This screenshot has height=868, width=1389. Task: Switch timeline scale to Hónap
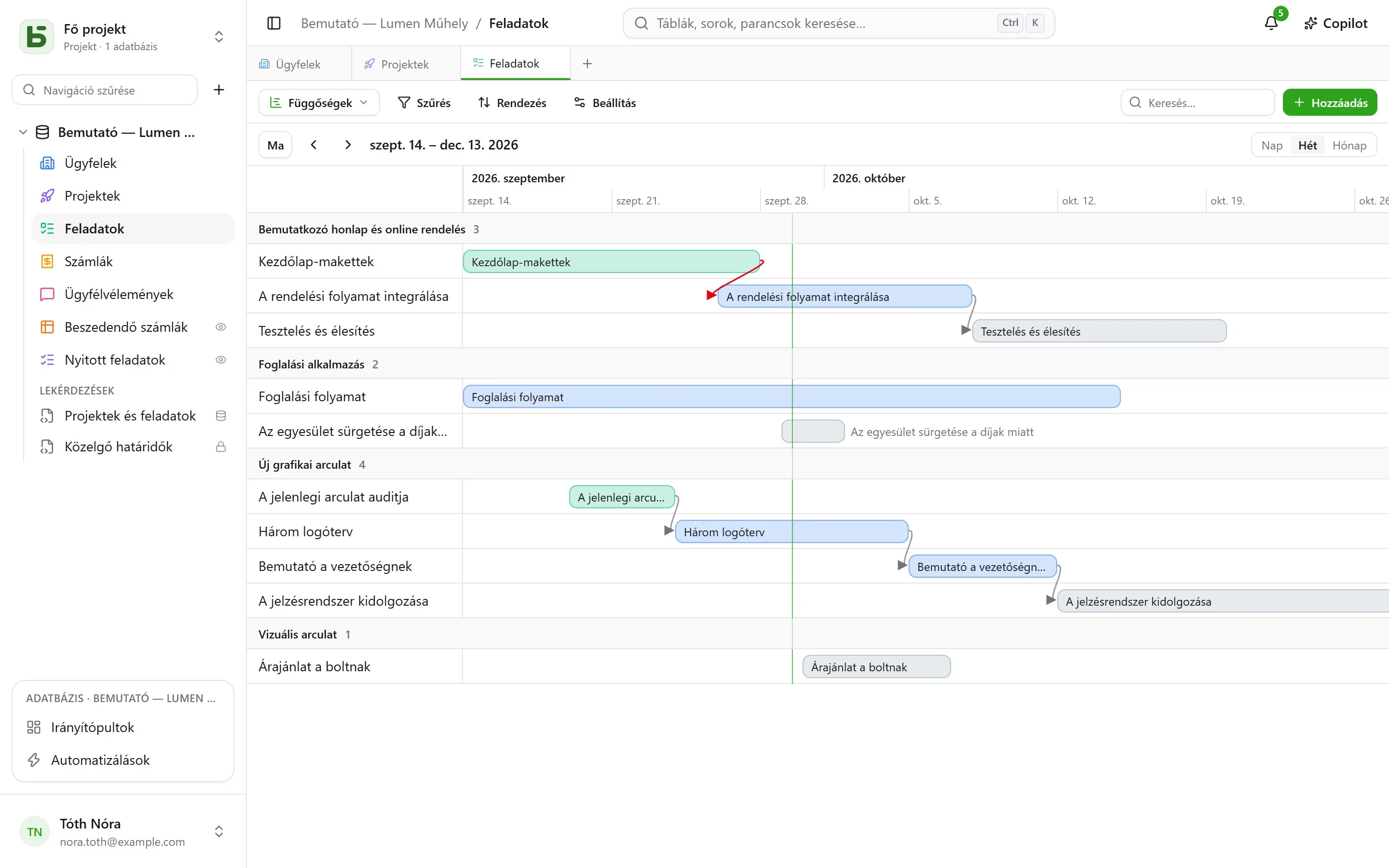tap(1349, 145)
